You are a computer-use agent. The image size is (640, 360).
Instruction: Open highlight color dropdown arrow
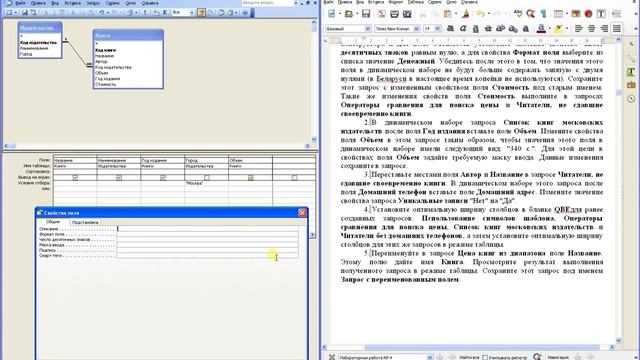tap(567, 29)
